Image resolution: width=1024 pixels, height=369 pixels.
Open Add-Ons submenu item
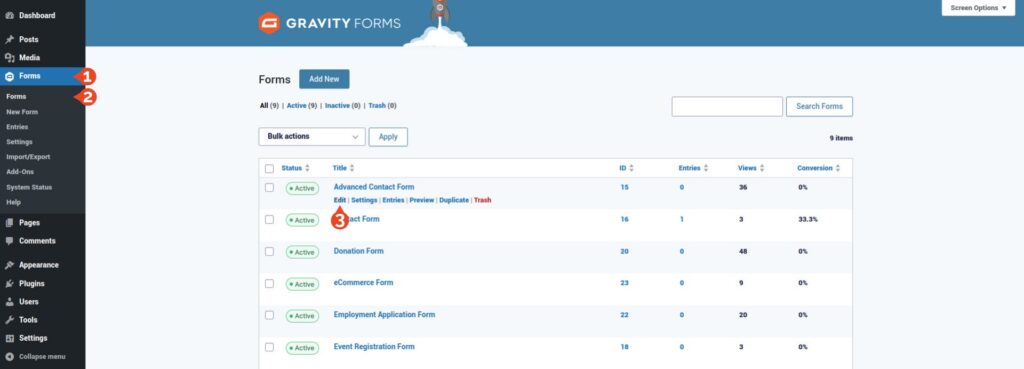tap(20, 172)
